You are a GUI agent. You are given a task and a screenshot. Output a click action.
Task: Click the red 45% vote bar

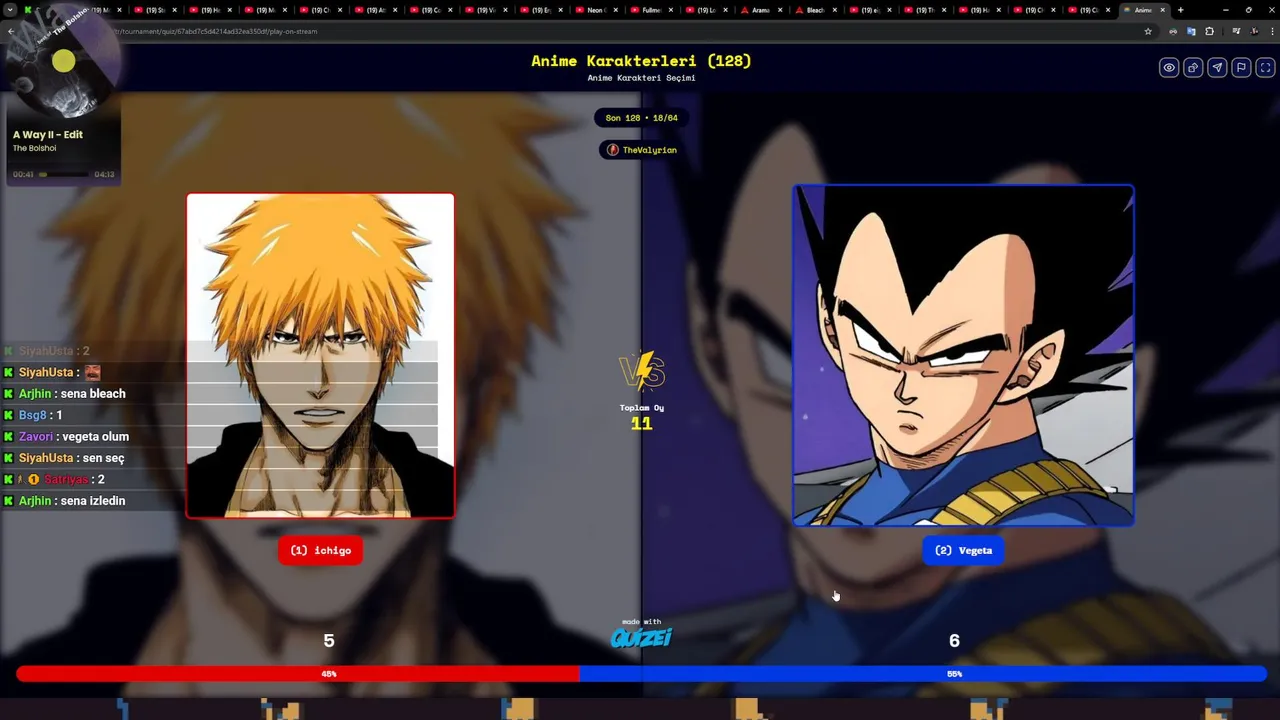pyautogui.click(x=298, y=674)
